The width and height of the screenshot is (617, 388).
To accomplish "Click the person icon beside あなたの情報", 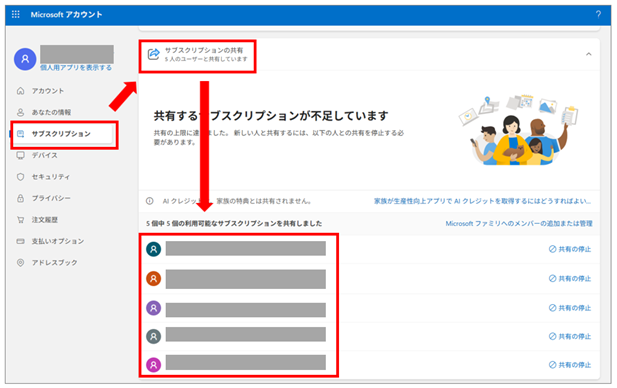I will pyautogui.click(x=20, y=112).
